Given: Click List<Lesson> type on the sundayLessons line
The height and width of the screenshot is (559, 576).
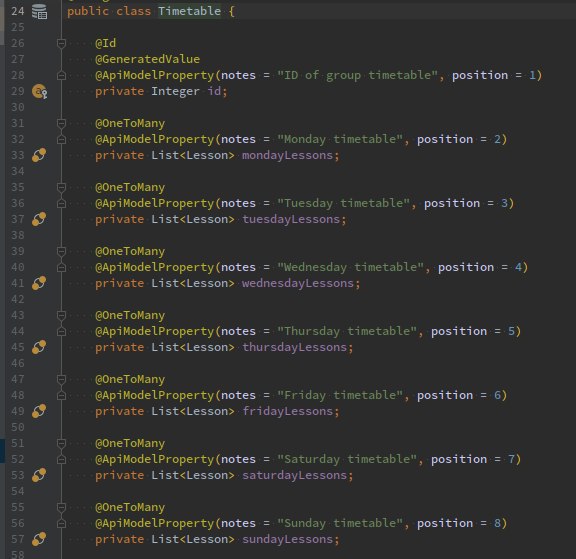Looking at the screenshot, I should pyautogui.click(x=193, y=539).
